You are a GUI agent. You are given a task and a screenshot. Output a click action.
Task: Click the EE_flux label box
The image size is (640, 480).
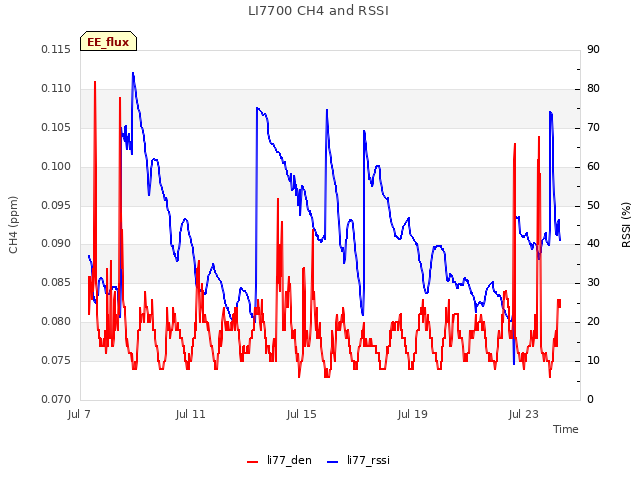[108, 41]
